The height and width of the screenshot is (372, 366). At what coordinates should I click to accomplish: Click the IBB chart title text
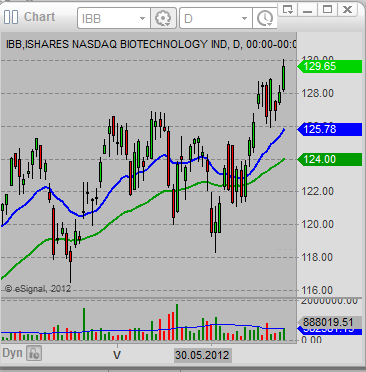151,44
